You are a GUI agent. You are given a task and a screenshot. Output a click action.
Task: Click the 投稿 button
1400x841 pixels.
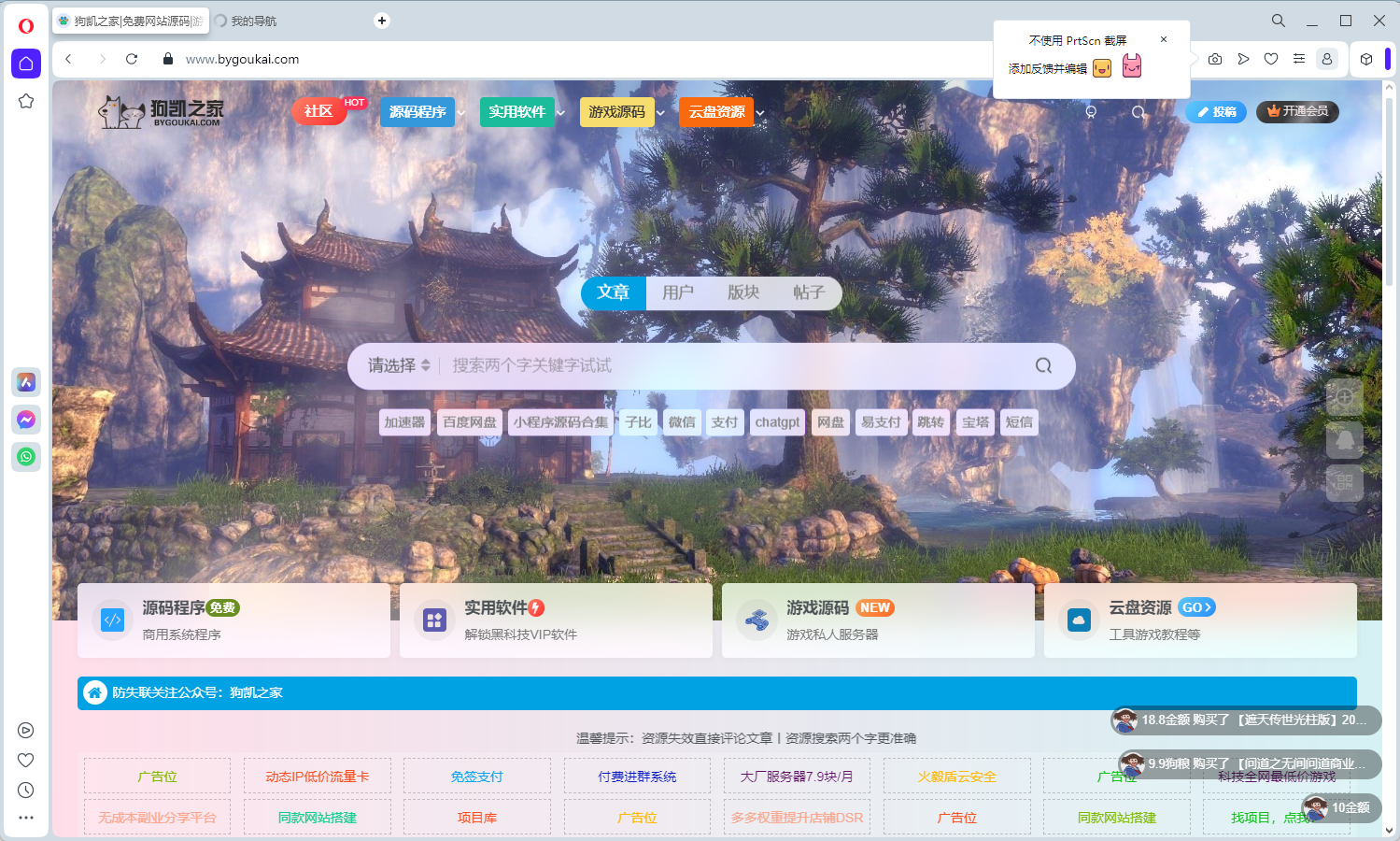(x=1217, y=111)
